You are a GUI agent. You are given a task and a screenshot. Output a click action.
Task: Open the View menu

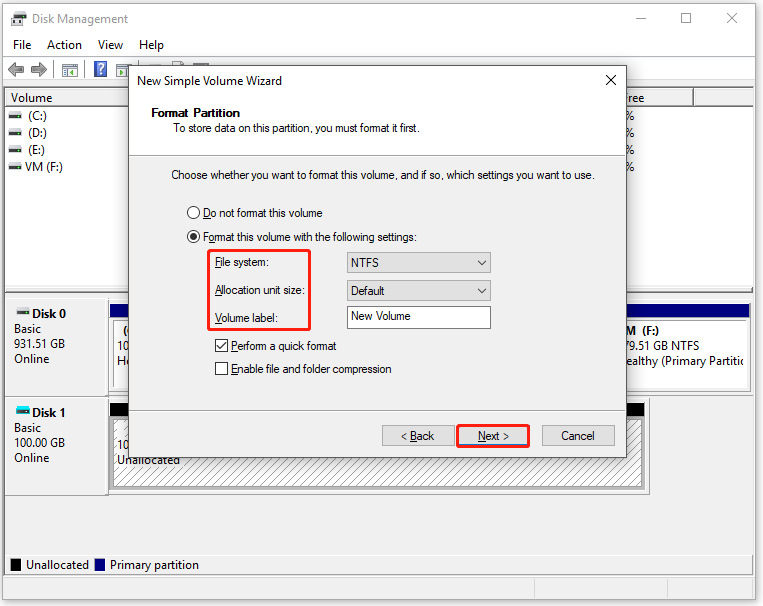(x=110, y=45)
